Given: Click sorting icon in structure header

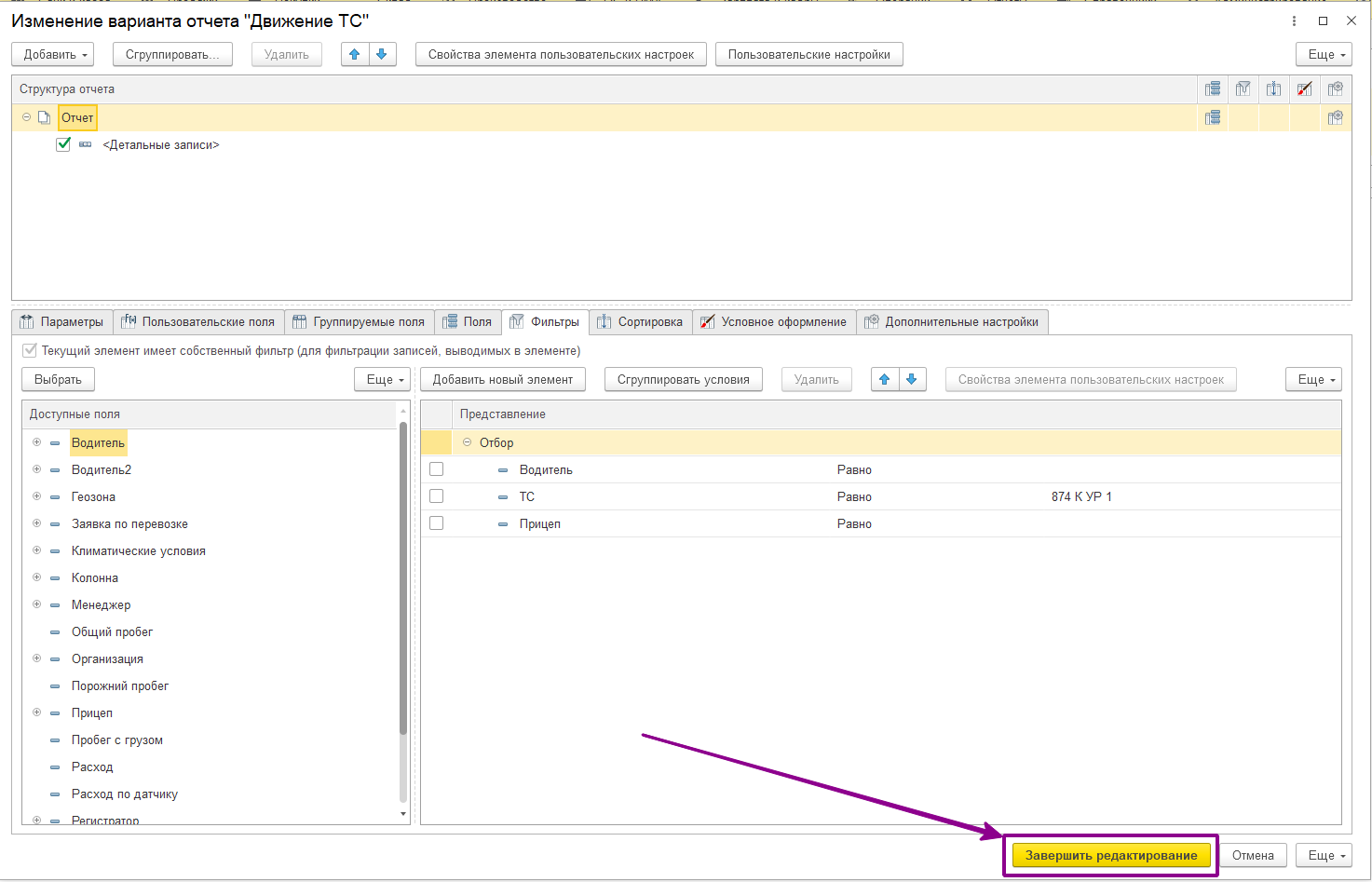Looking at the screenshot, I should pos(1273,89).
